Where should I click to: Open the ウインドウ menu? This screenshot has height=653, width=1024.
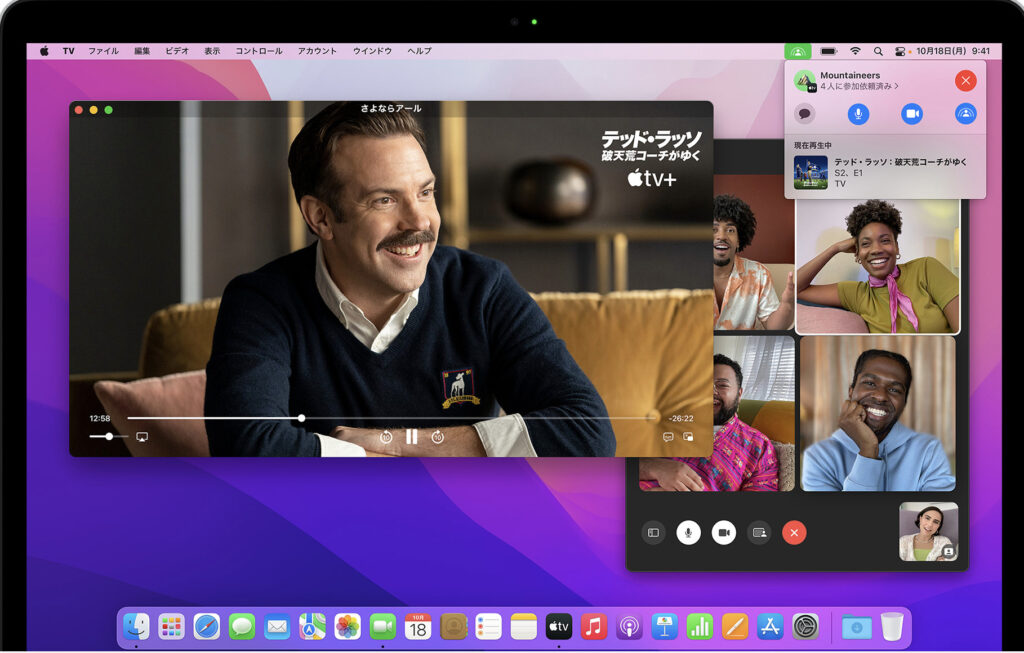(372, 51)
